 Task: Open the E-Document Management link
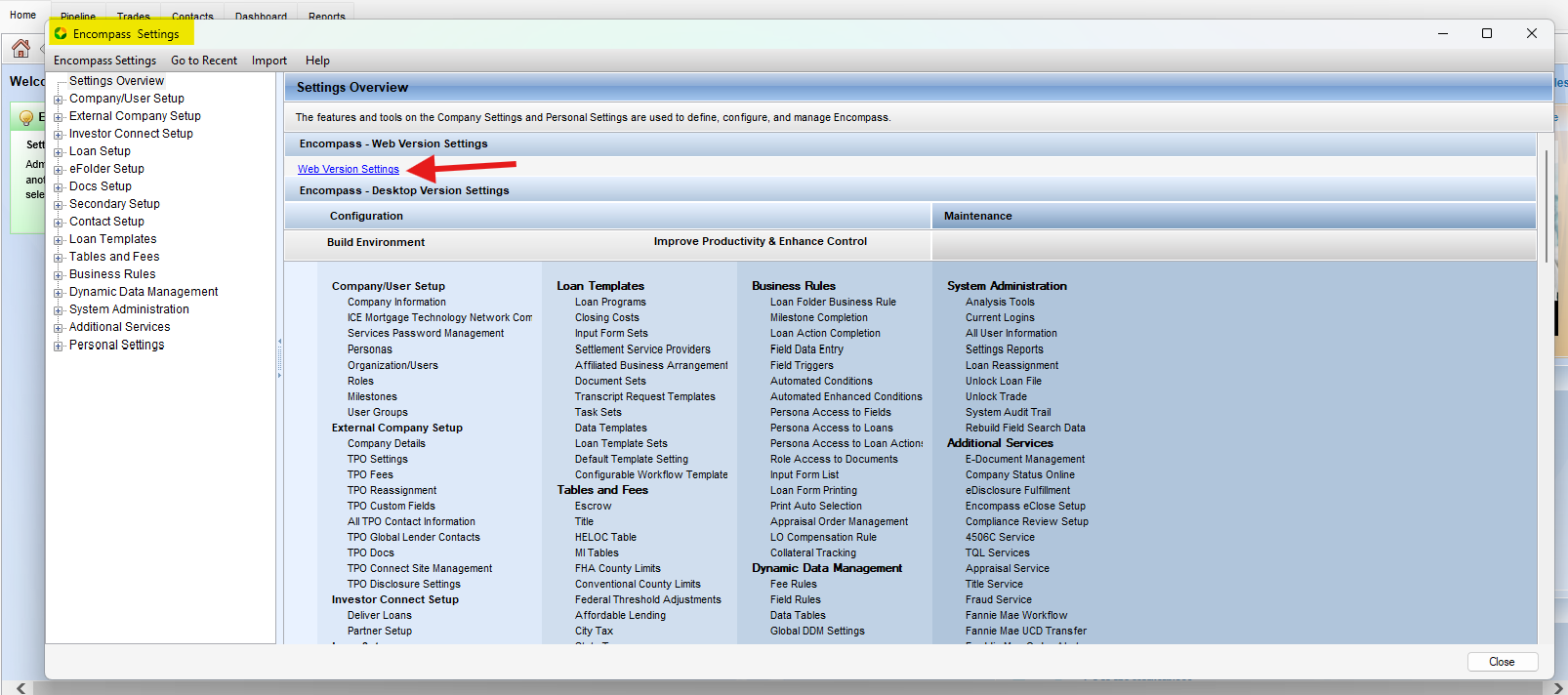[1025, 459]
